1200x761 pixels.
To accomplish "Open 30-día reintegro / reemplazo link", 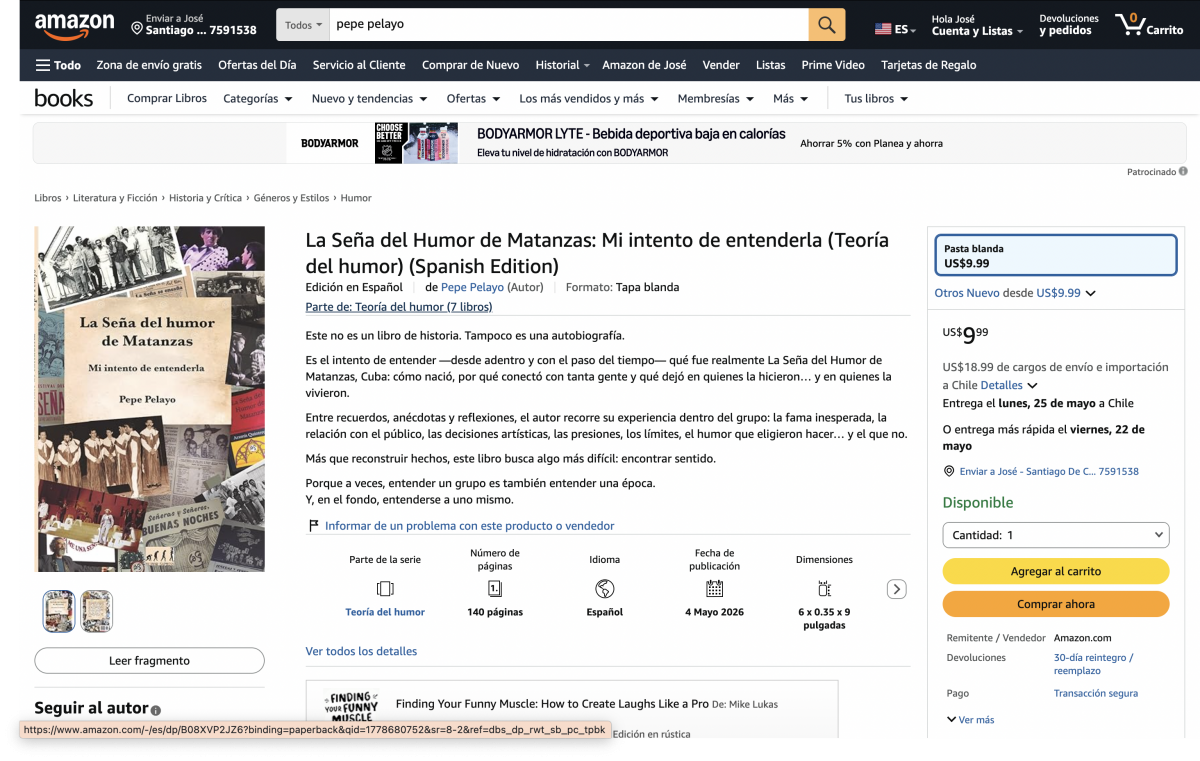I will (x=1091, y=664).
